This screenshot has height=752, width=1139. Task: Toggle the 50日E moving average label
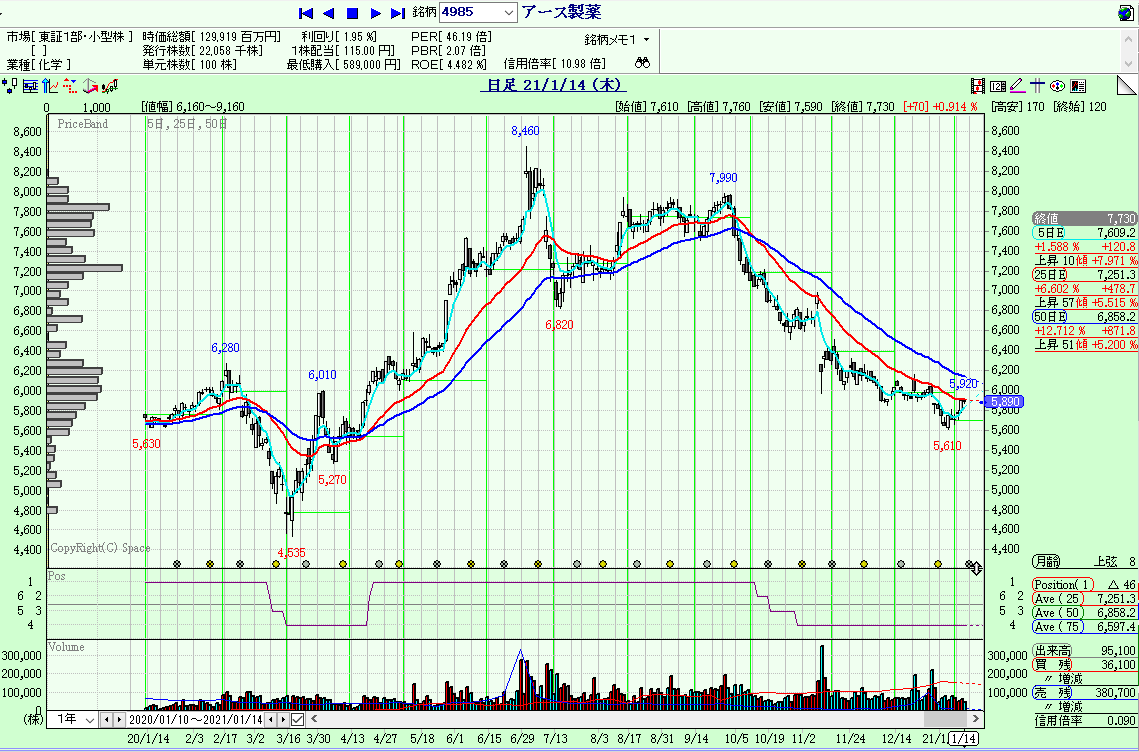[1050, 316]
